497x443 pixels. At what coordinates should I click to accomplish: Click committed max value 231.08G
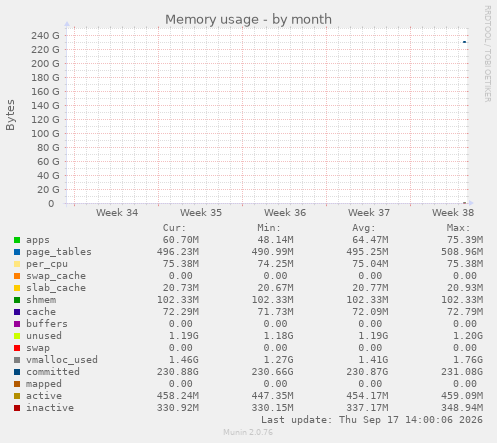pyautogui.click(x=462, y=372)
